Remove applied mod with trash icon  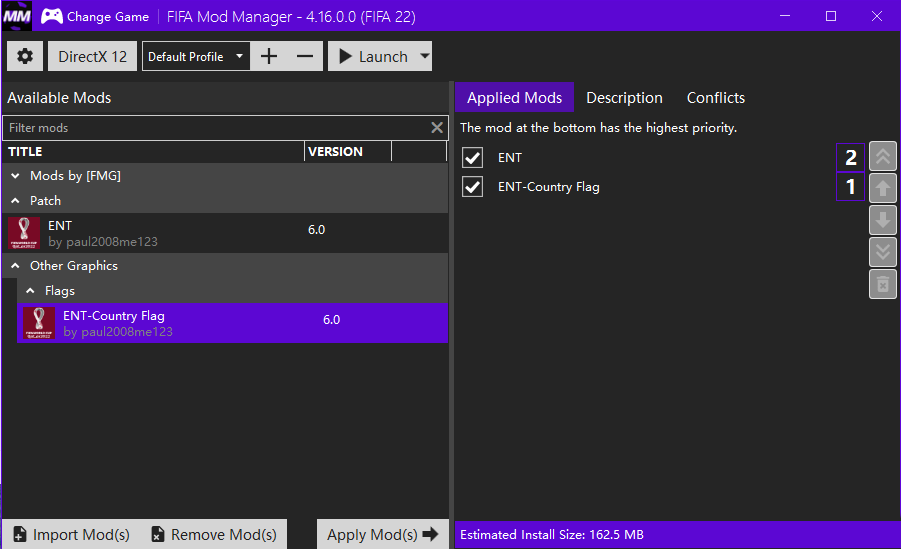tap(883, 284)
